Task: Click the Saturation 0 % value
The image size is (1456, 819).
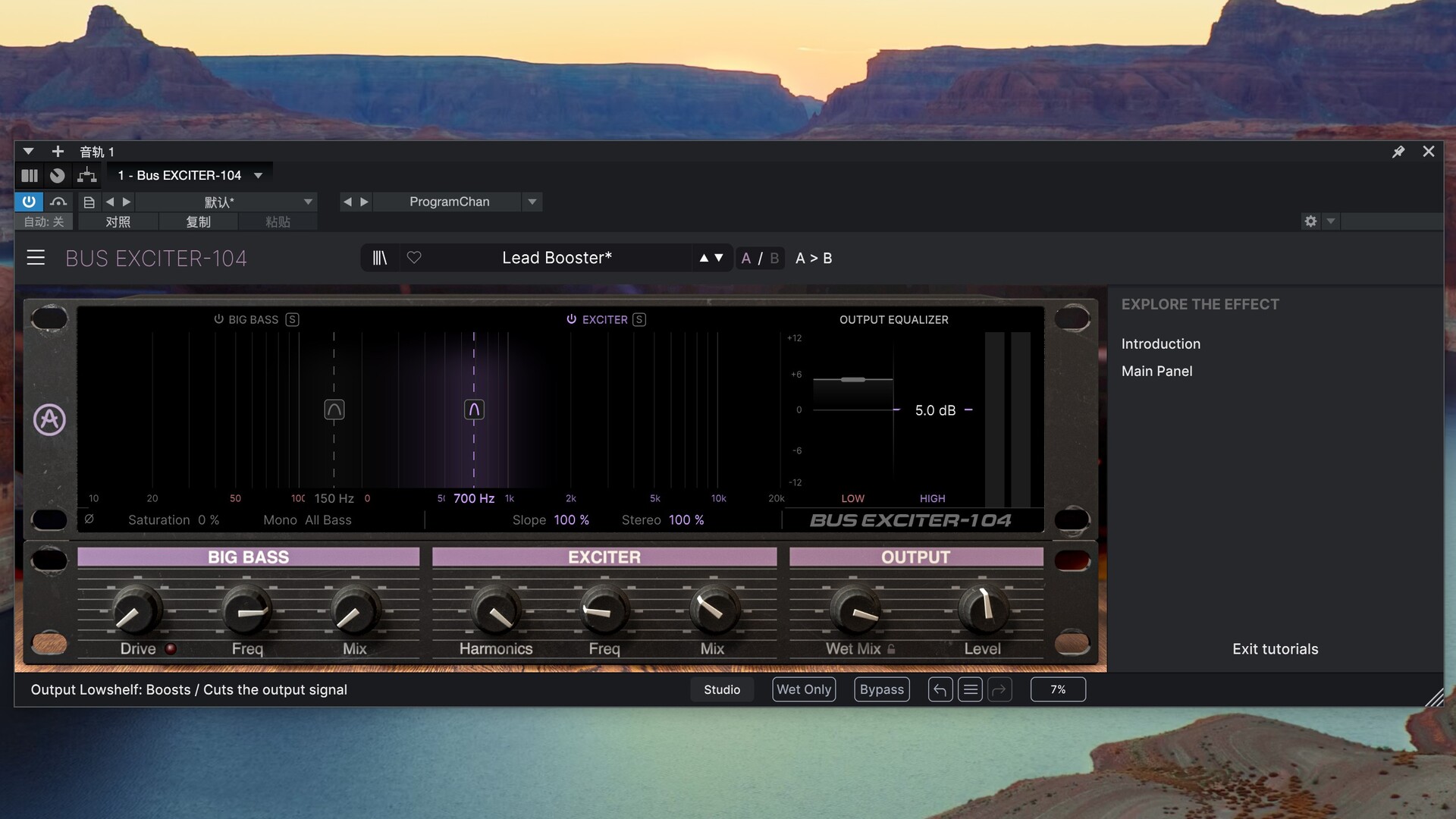Action: pos(209,519)
